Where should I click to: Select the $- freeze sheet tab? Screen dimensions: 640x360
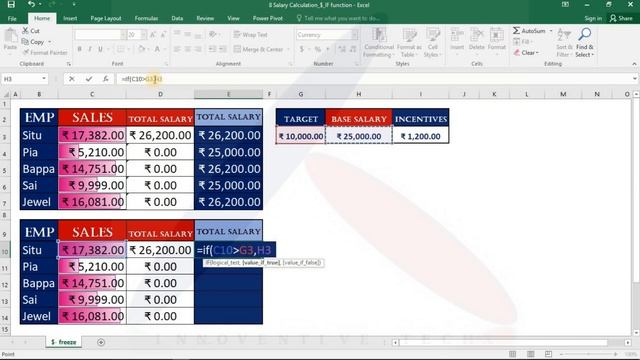pyautogui.click(x=64, y=342)
